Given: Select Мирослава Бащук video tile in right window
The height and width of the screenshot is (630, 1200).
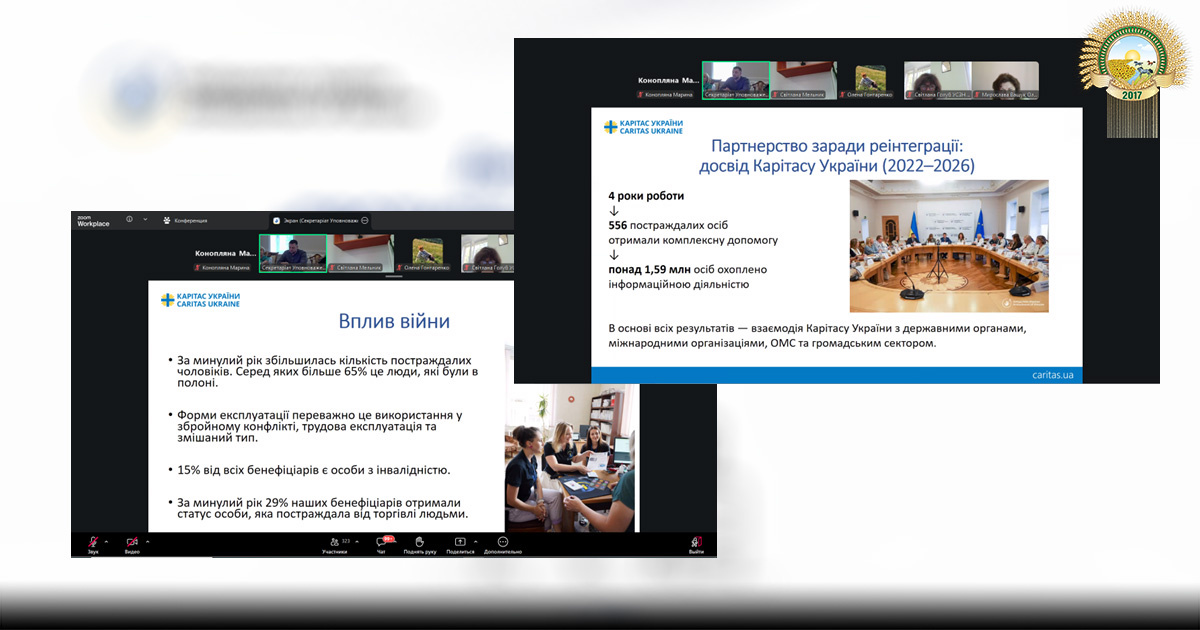Looking at the screenshot, I should [1005, 80].
